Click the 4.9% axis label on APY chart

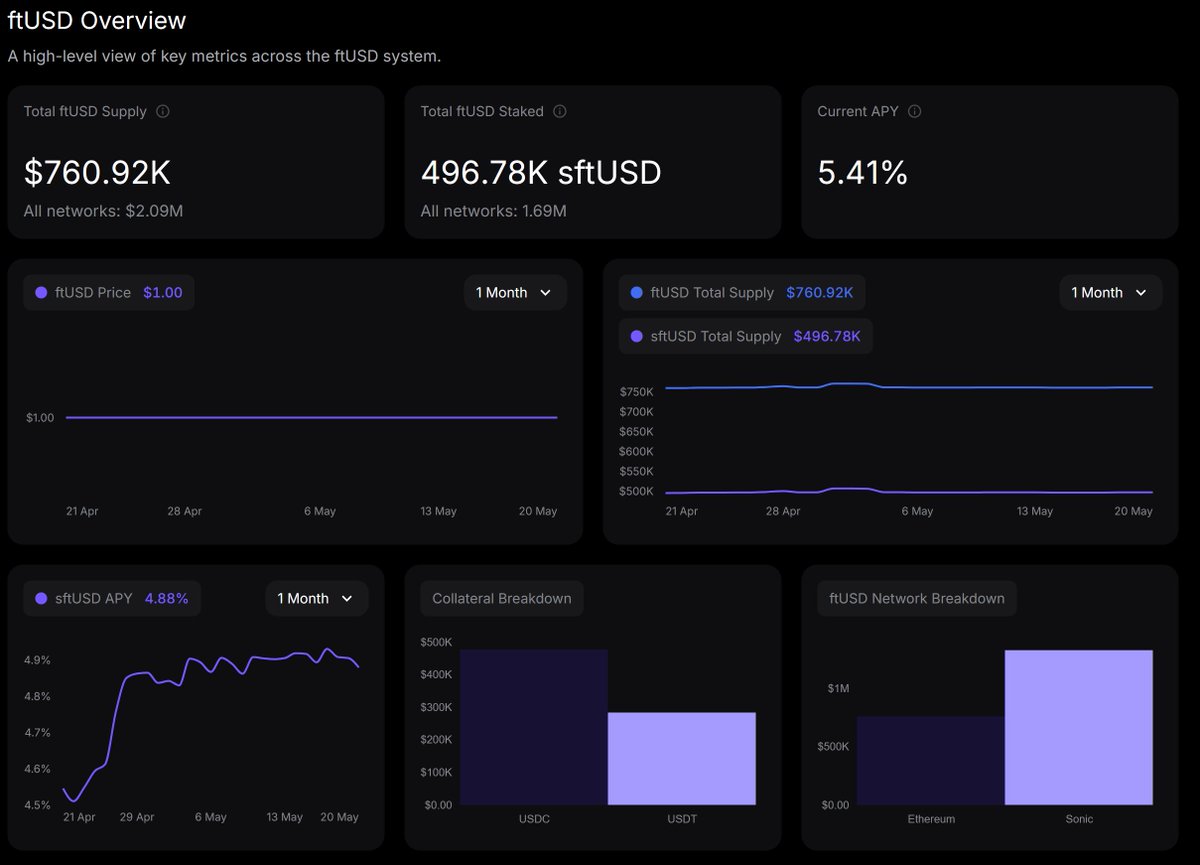(37, 660)
